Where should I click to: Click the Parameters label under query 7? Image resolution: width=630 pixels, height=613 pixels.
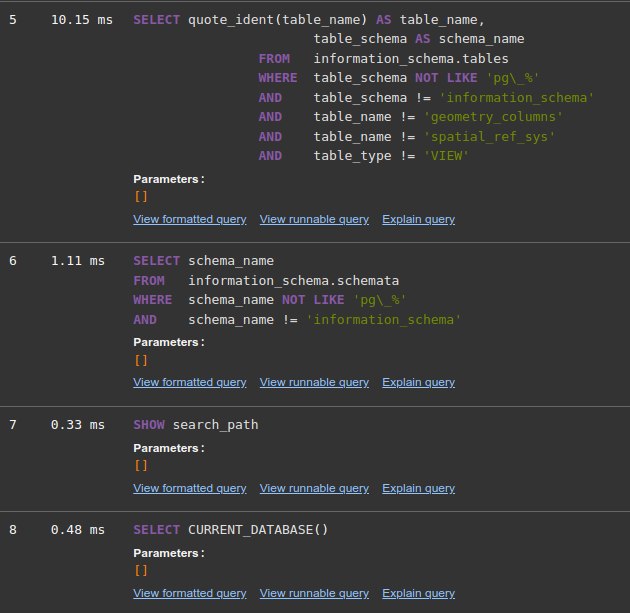point(169,448)
